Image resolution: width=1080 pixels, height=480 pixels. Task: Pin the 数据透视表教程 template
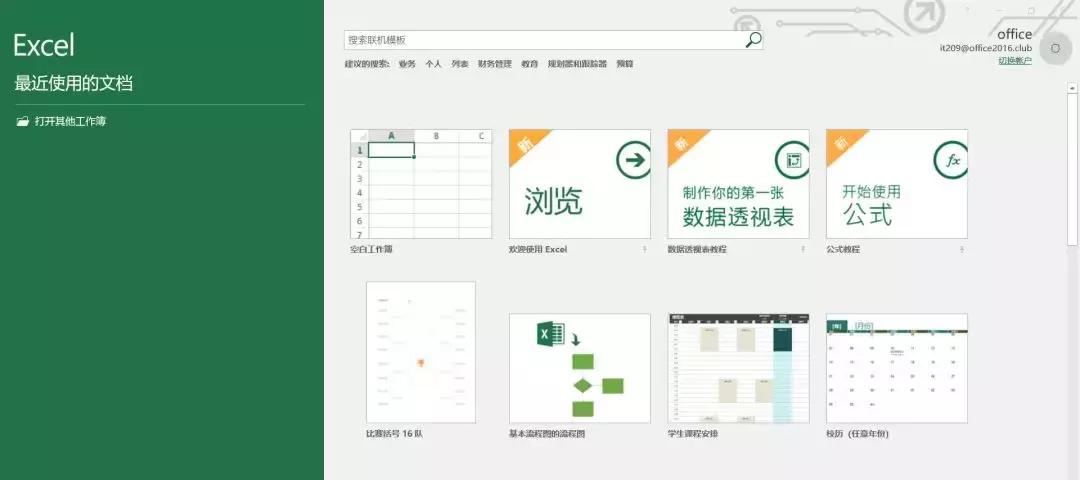[803, 249]
